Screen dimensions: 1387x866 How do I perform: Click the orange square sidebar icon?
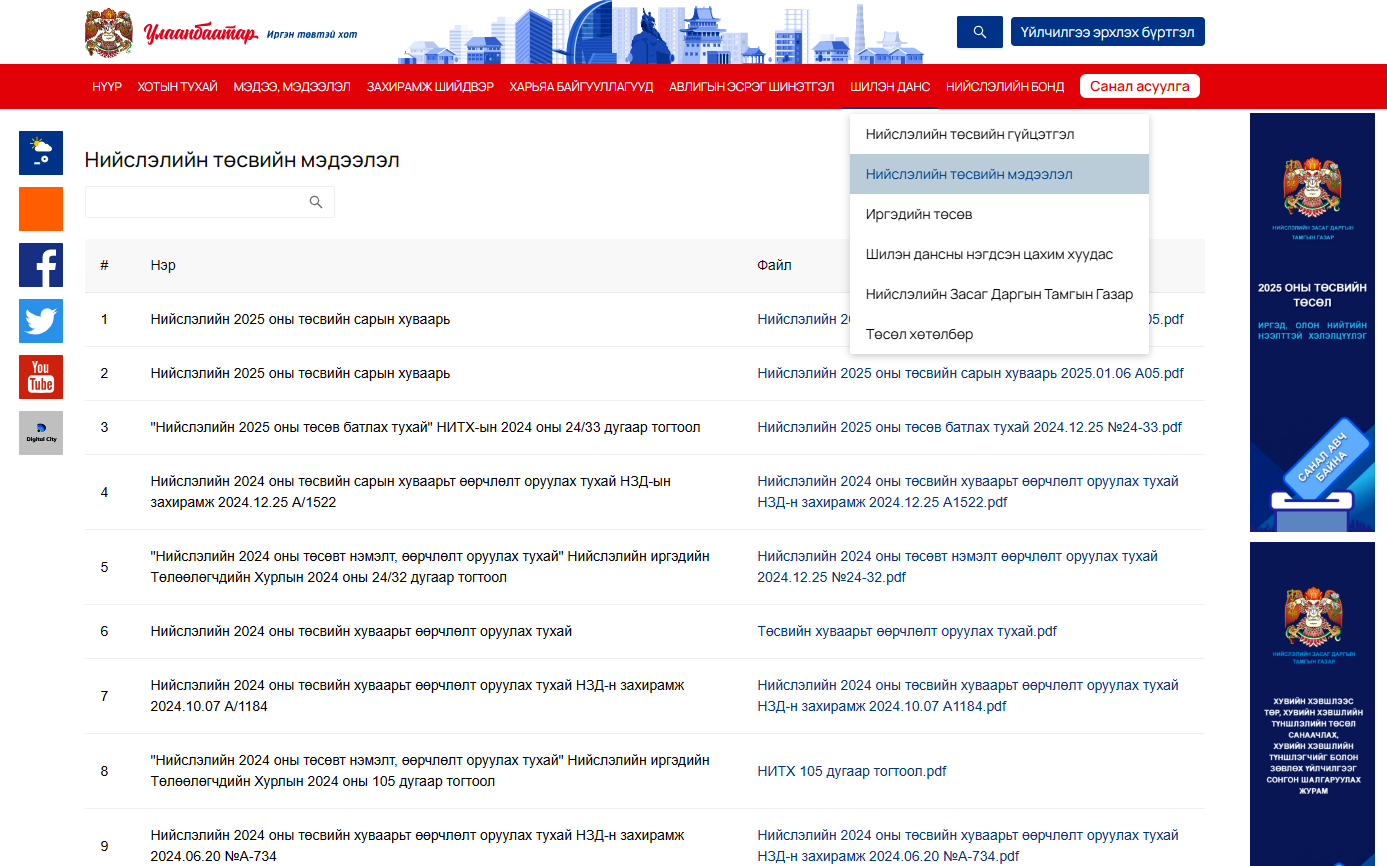(x=41, y=209)
